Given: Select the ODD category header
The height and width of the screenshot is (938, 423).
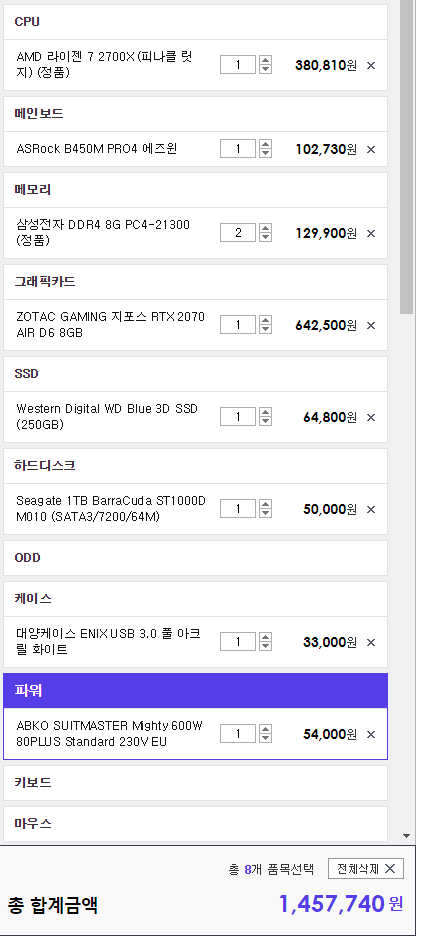Looking at the screenshot, I should pyautogui.click(x=195, y=558).
